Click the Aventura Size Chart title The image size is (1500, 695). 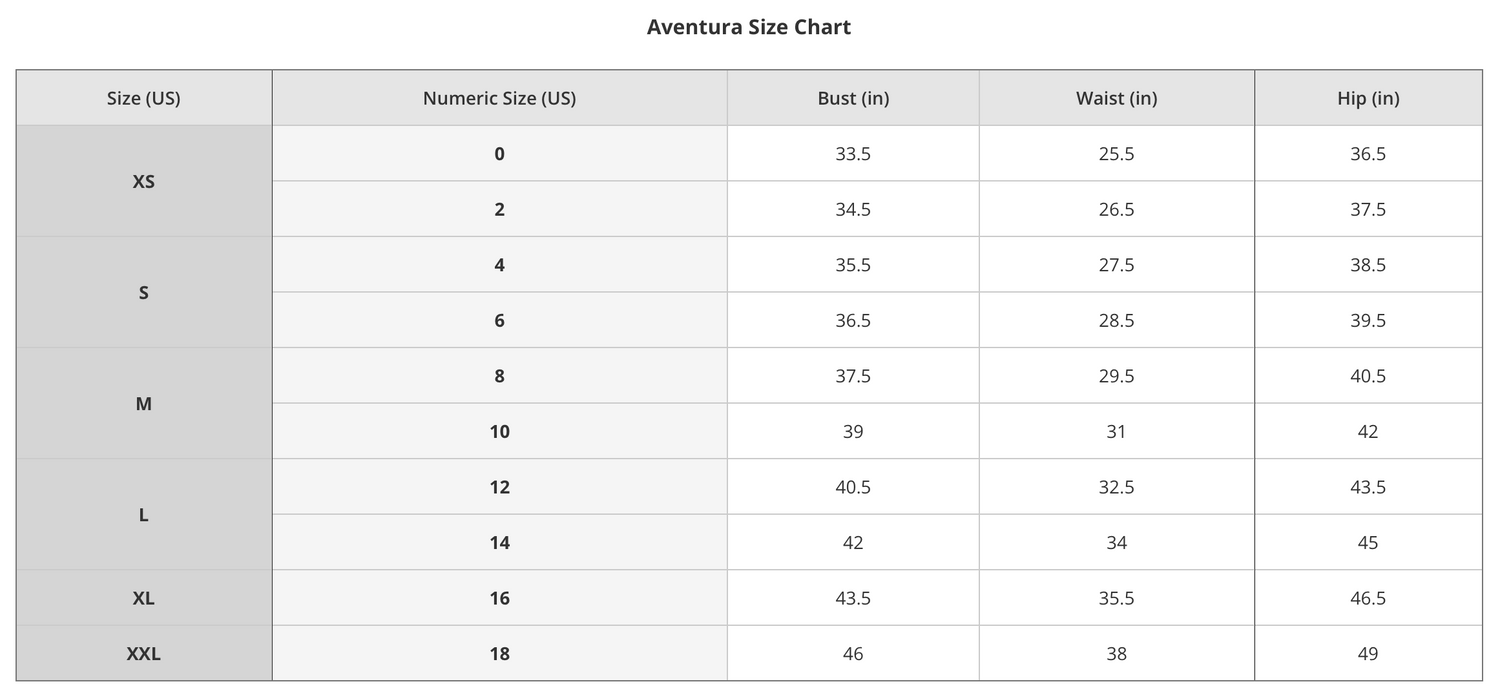pyautogui.click(x=749, y=27)
